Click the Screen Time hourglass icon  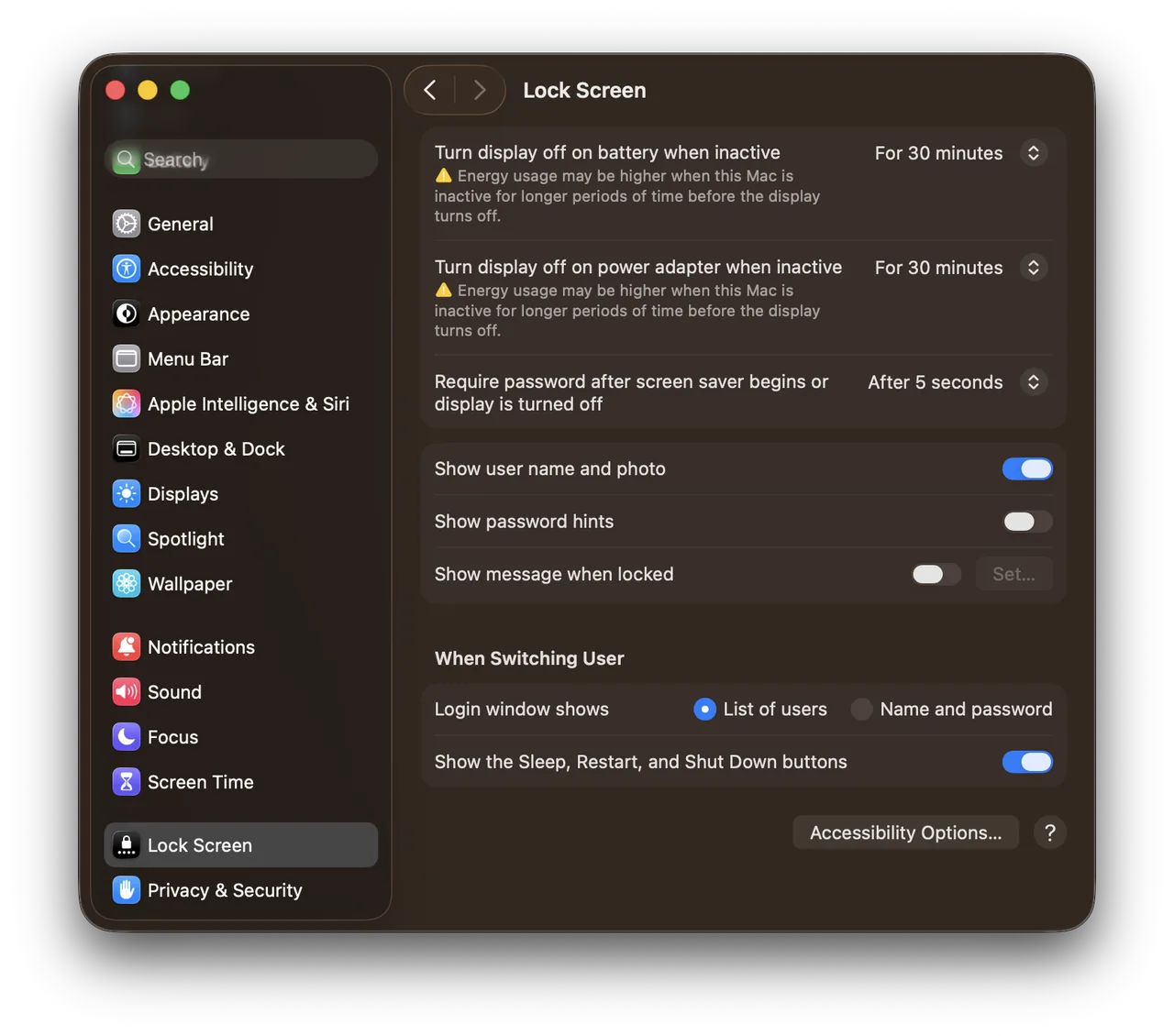pyautogui.click(x=127, y=781)
